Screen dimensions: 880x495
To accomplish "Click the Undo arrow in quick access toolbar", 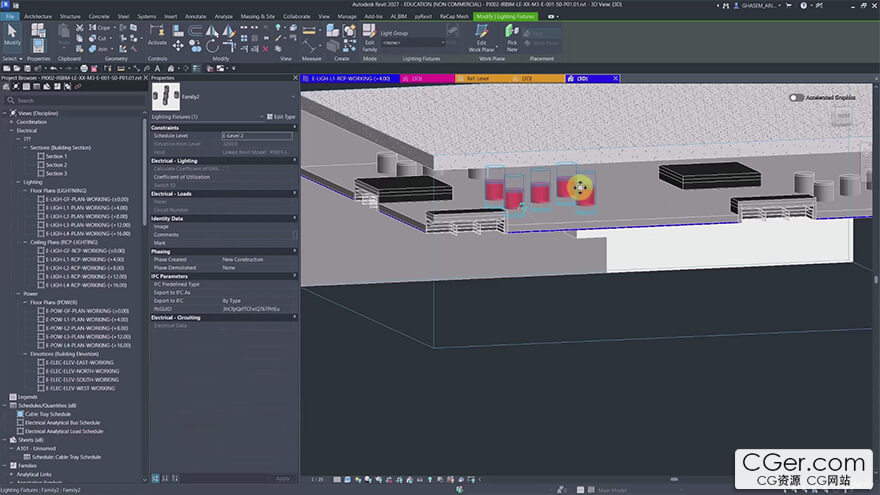I will coord(53,68).
